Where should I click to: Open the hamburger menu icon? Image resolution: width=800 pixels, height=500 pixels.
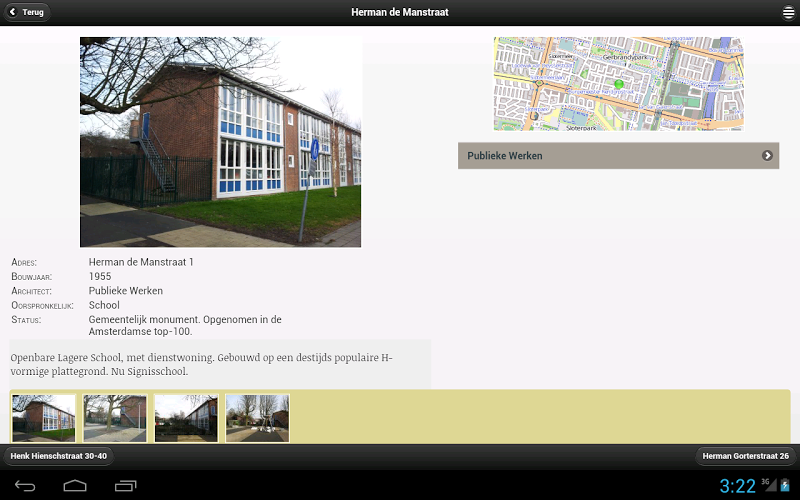pyautogui.click(x=788, y=12)
